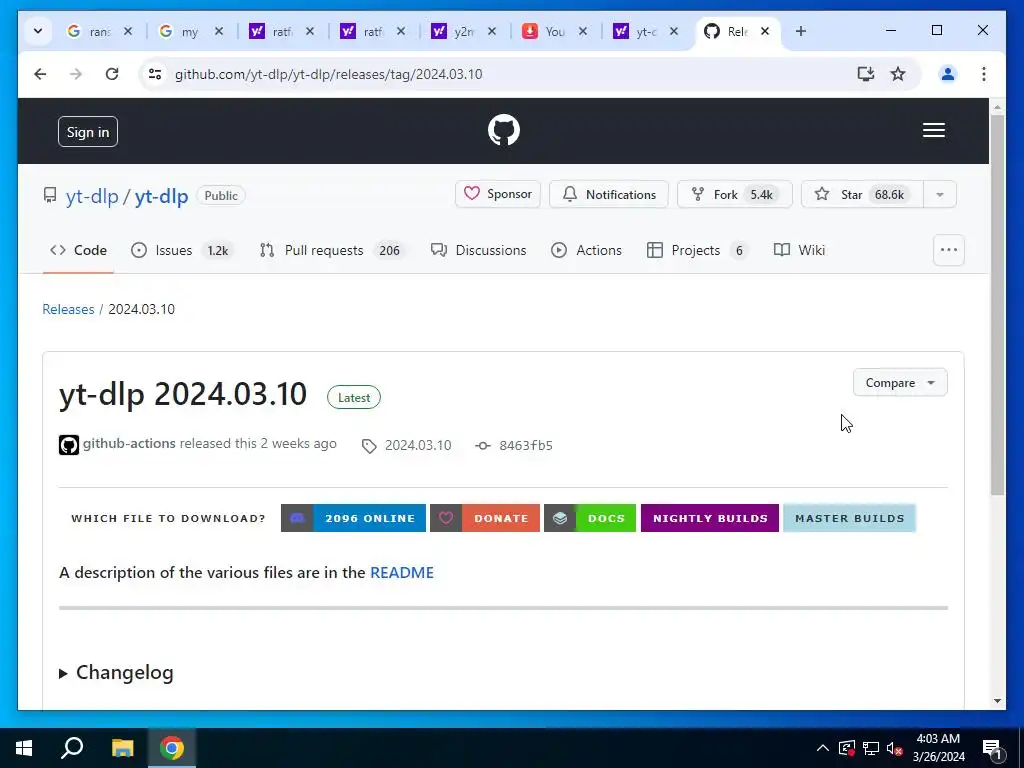The width and height of the screenshot is (1024, 768).
Task: Open commit 8463fb5 link
Action: click(526, 445)
